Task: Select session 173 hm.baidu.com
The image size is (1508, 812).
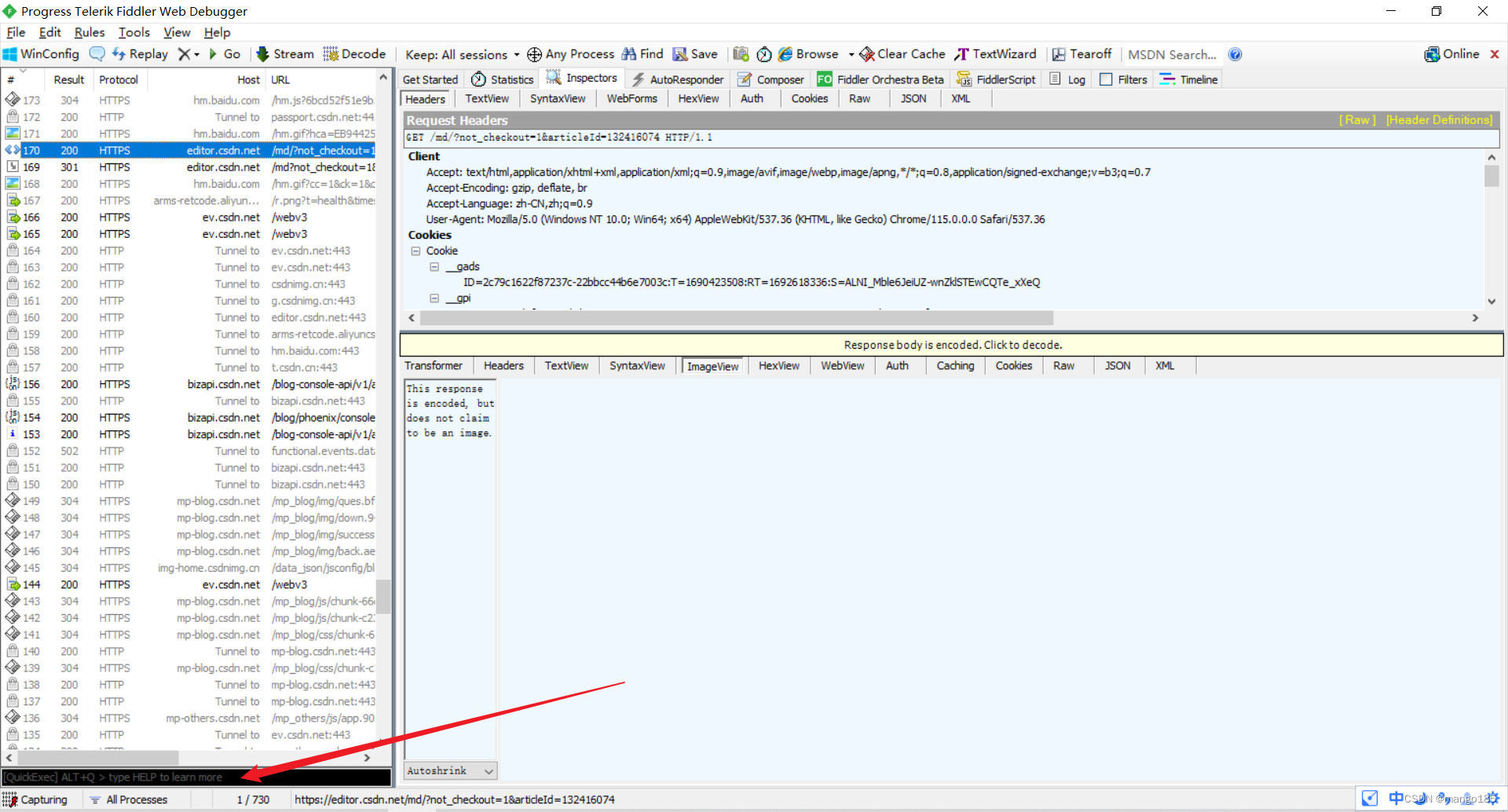Action: [x=190, y=101]
